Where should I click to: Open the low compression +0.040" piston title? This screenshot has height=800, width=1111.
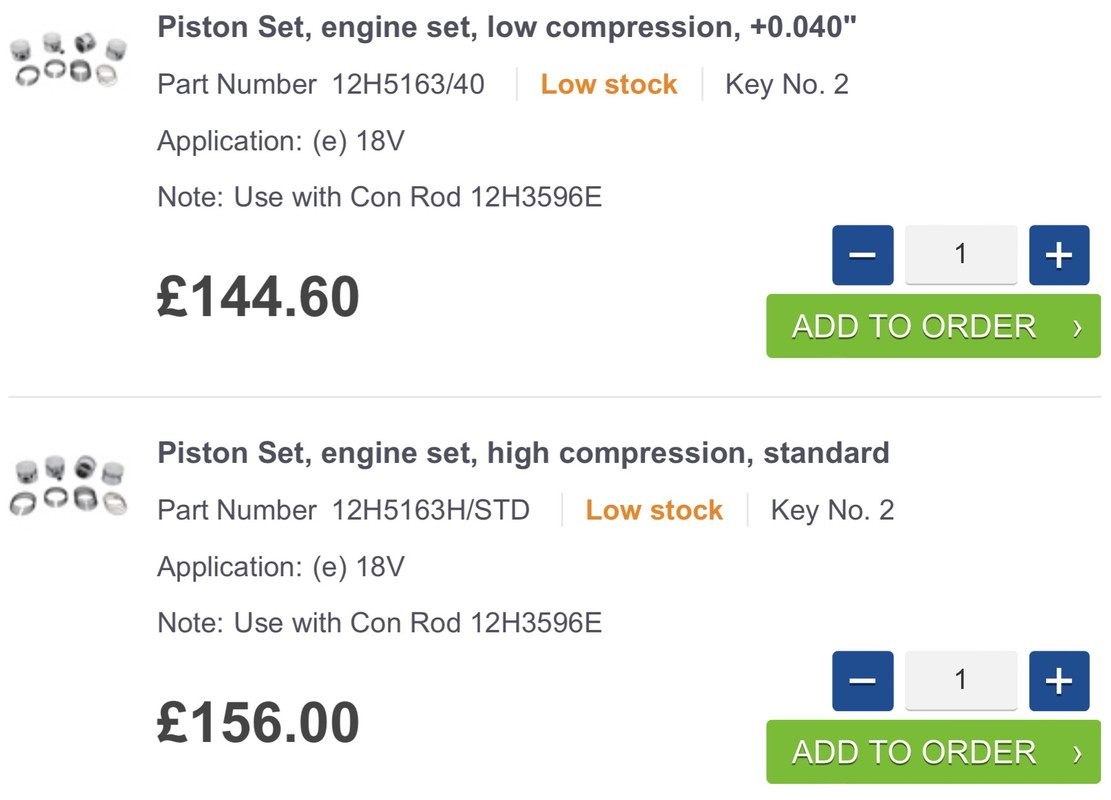point(507,27)
